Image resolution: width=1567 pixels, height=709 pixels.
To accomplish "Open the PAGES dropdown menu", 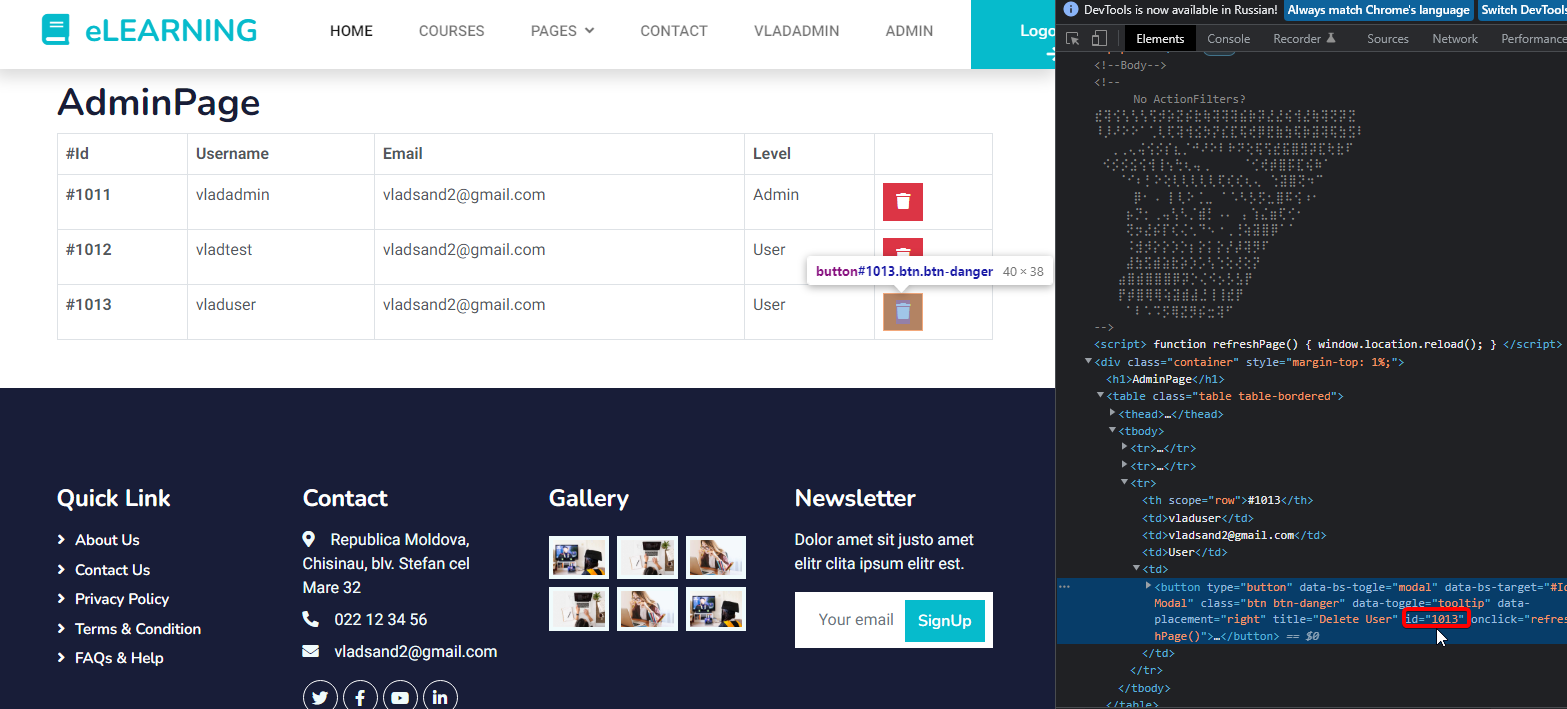I will pyautogui.click(x=562, y=31).
